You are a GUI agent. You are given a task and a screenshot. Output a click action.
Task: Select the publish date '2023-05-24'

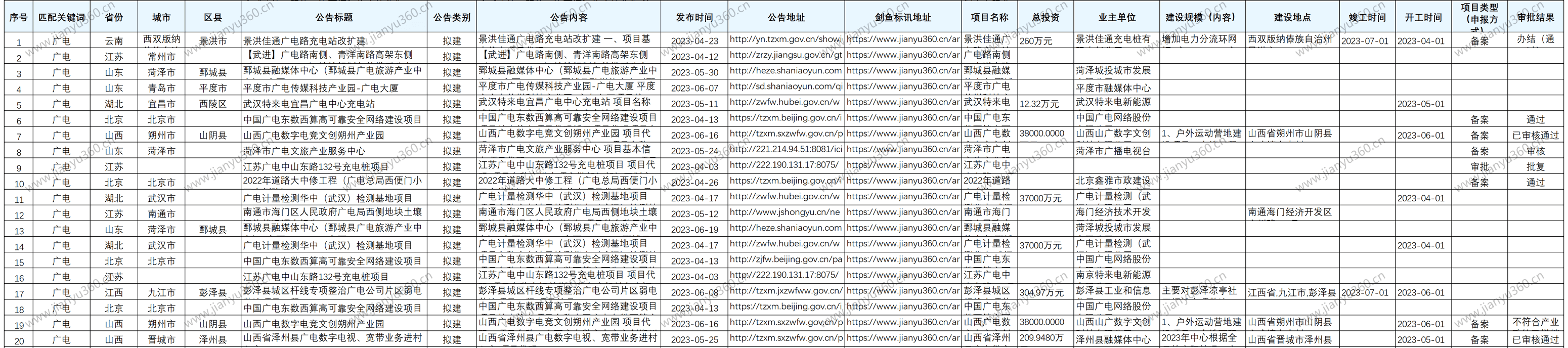(694, 151)
